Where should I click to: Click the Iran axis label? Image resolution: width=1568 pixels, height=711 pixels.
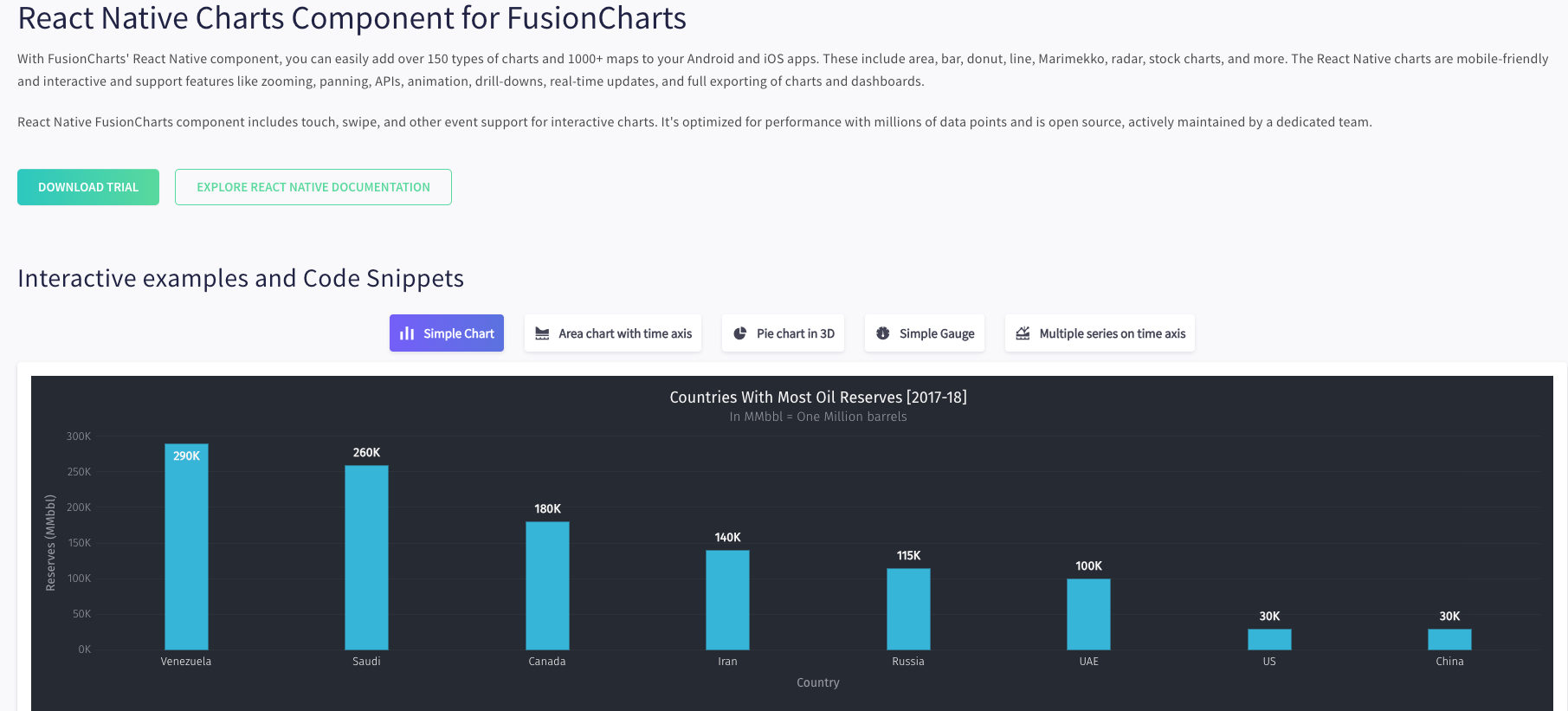727,661
